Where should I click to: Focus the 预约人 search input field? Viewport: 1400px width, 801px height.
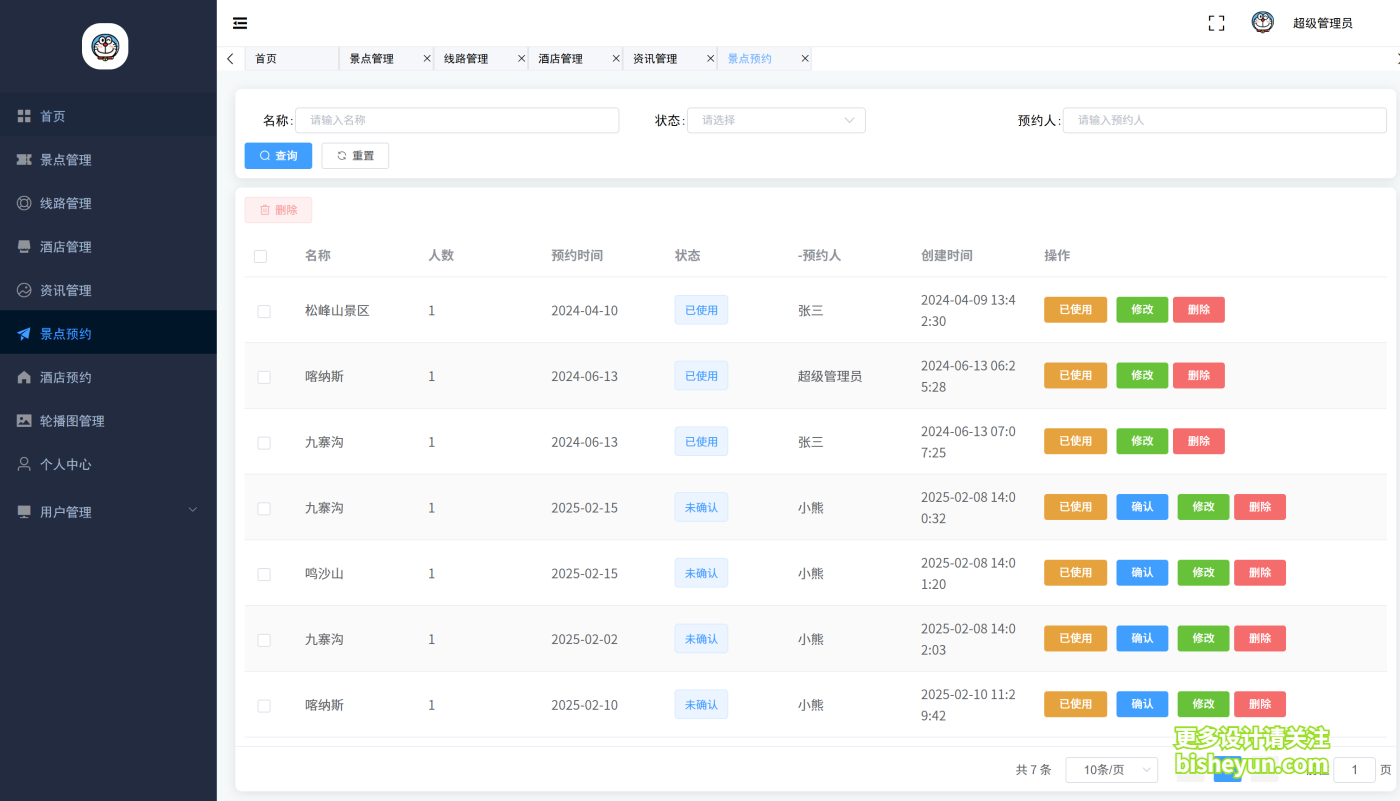(1225, 120)
